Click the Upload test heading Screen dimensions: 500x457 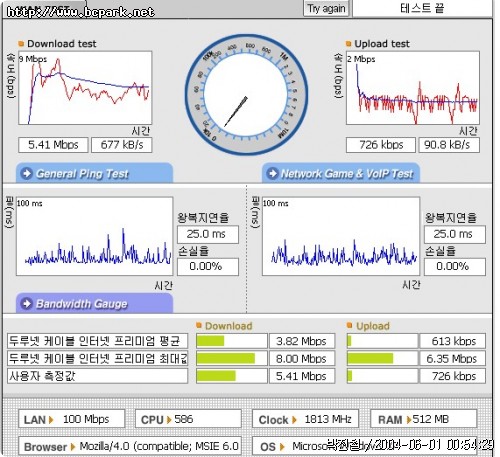(x=382, y=44)
